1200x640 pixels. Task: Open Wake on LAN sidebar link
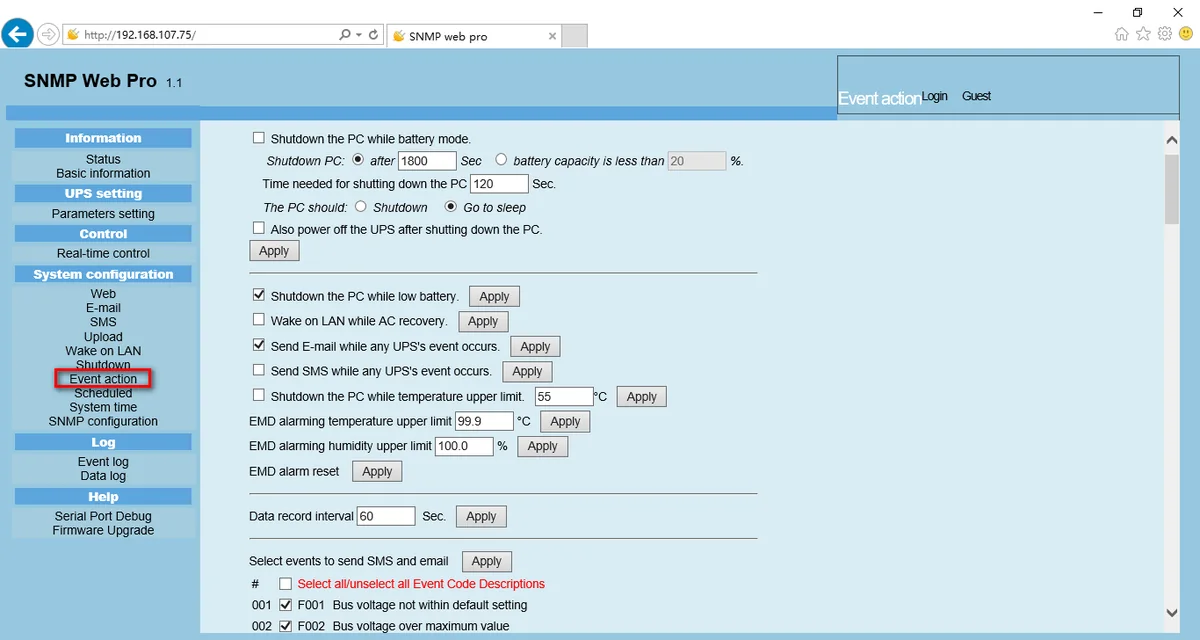pos(103,351)
